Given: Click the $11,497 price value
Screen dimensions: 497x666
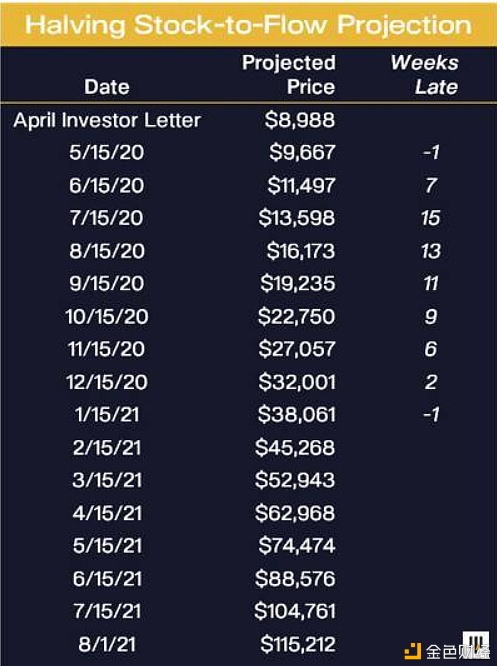Looking at the screenshot, I should 301,186.
